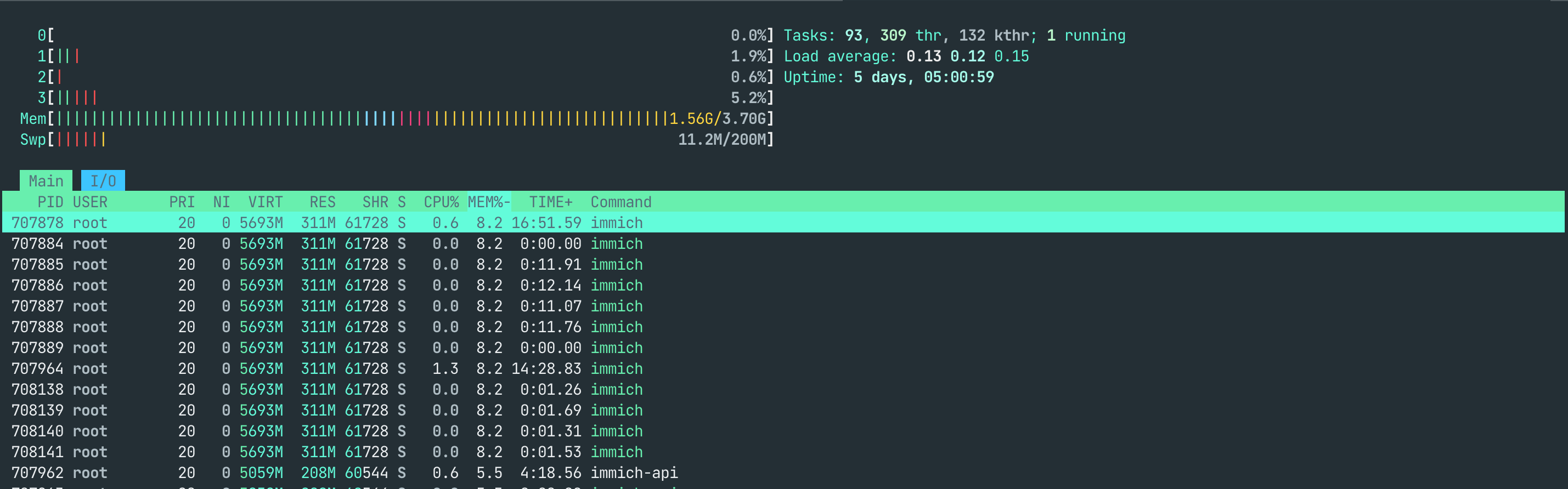Select the Main tab
The height and width of the screenshot is (489, 1568).
pyautogui.click(x=46, y=181)
